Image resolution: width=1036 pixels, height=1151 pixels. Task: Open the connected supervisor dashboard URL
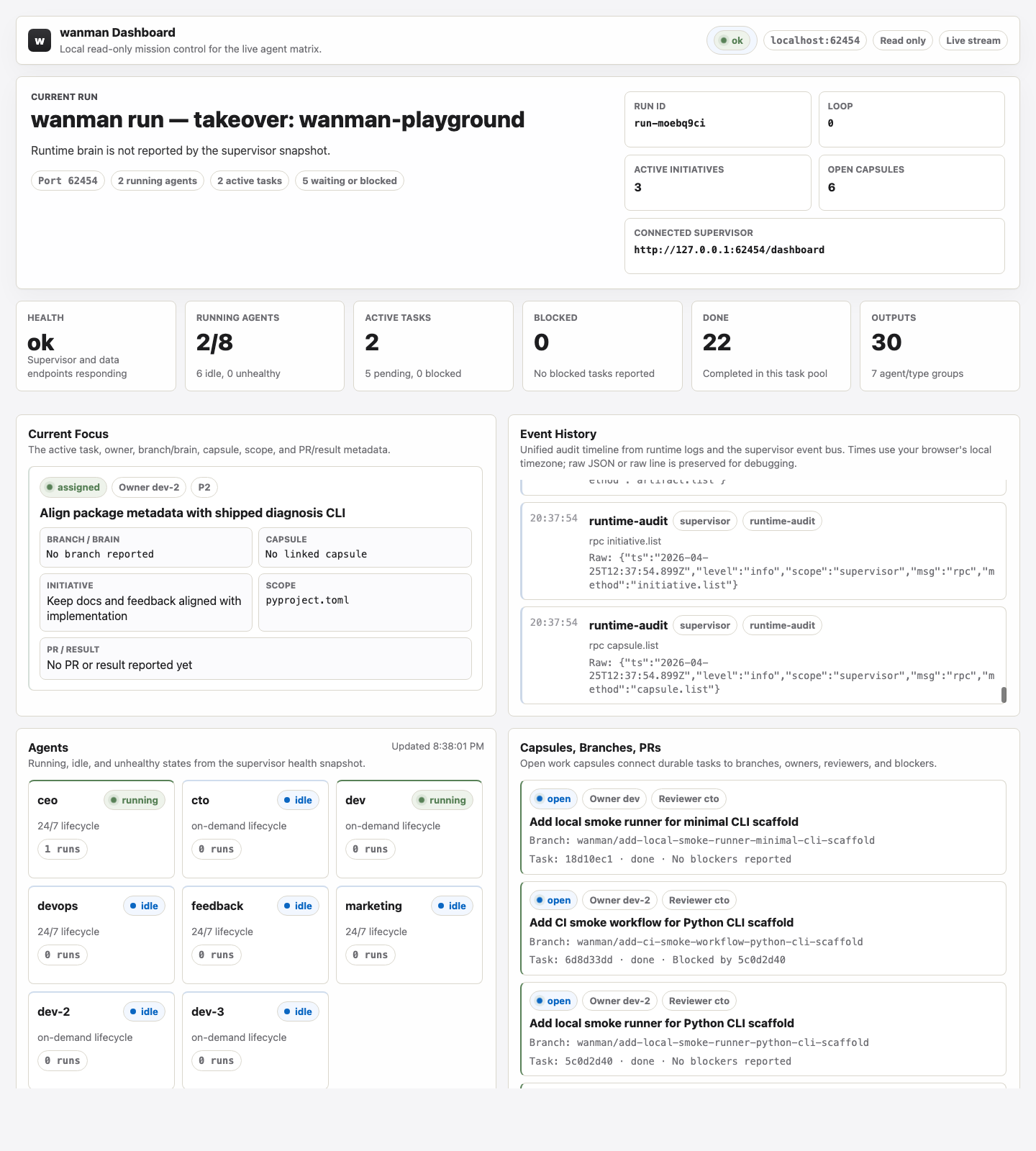pos(729,250)
